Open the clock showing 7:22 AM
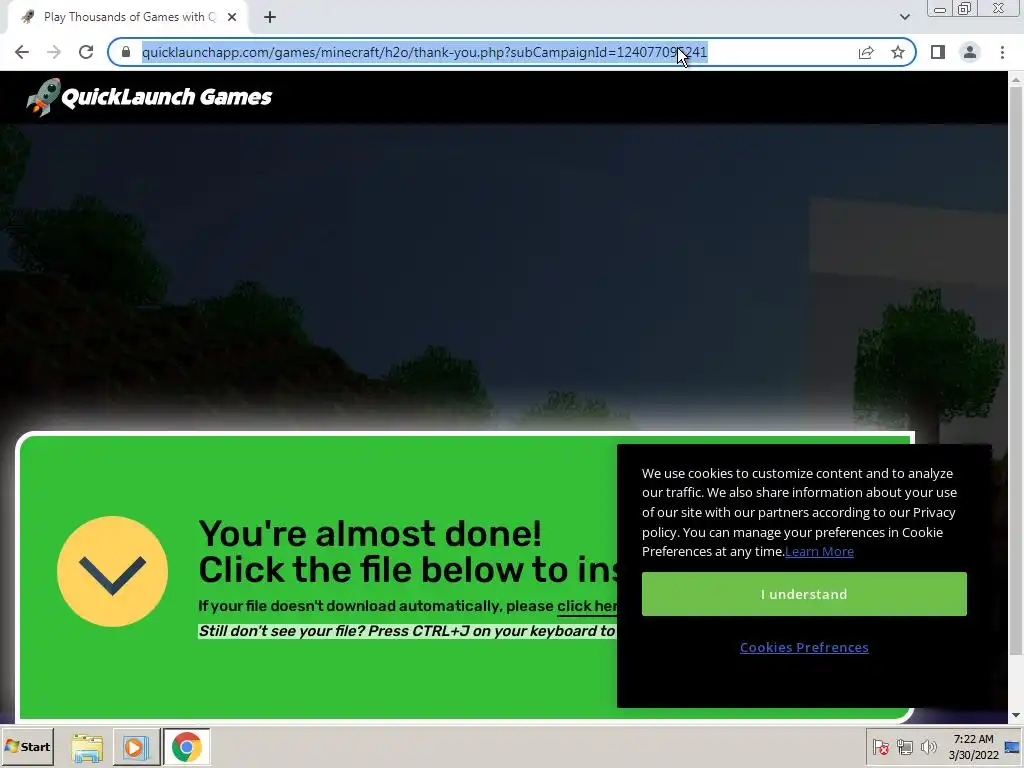 coord(973,747)
